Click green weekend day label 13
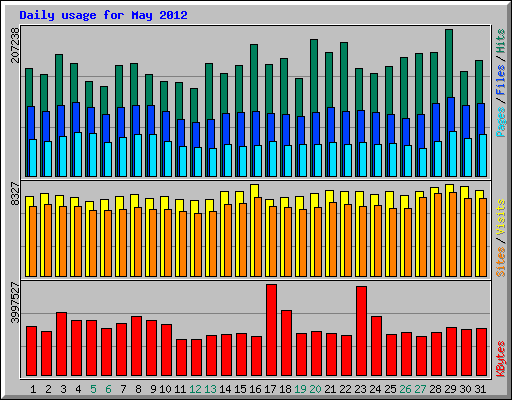This screenshot has height=400, width=512. (210, 389)
